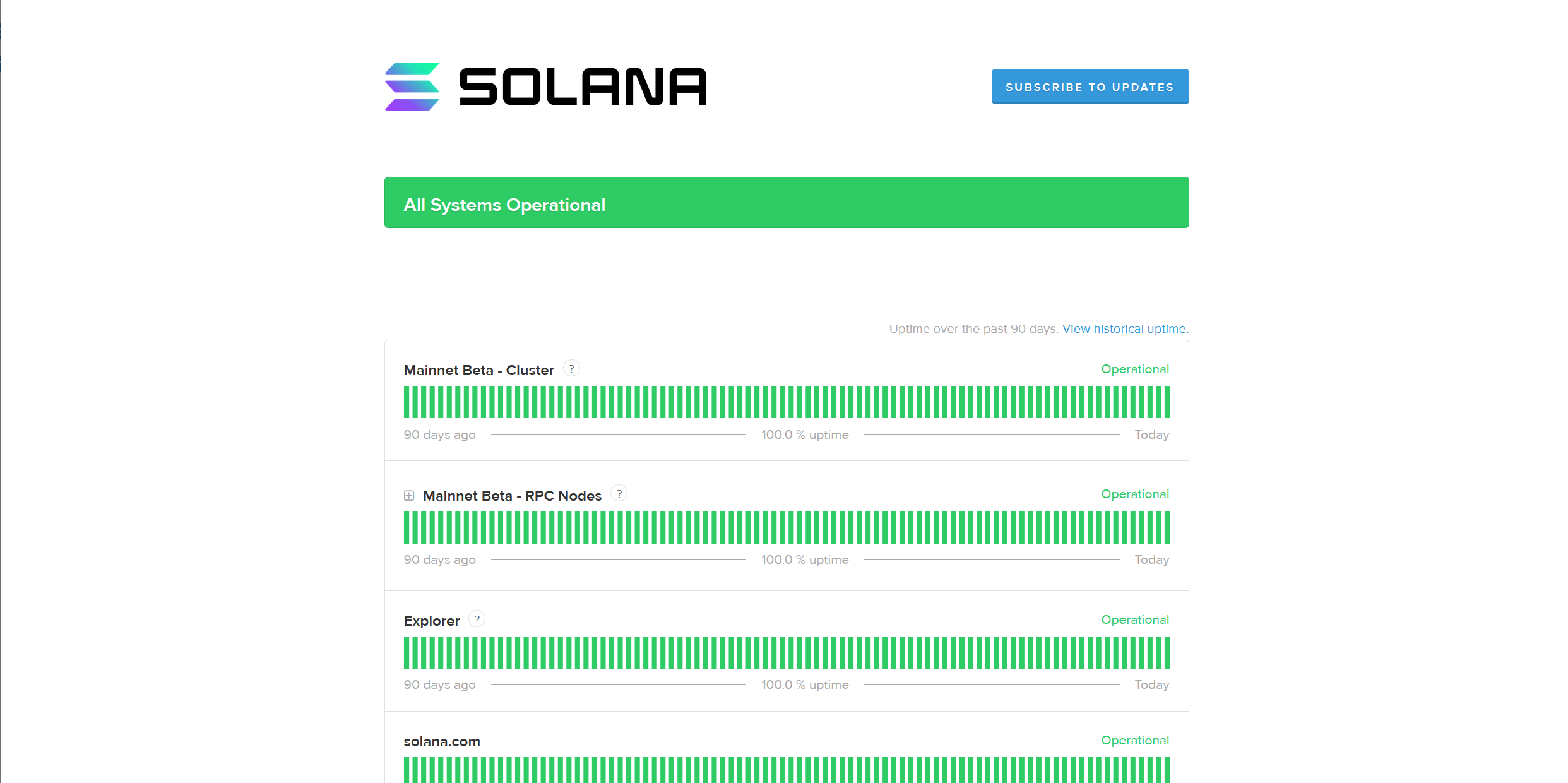The image size is (1568, 783).
Task: Open the View historical uptime link
Action: point(1125,328)
